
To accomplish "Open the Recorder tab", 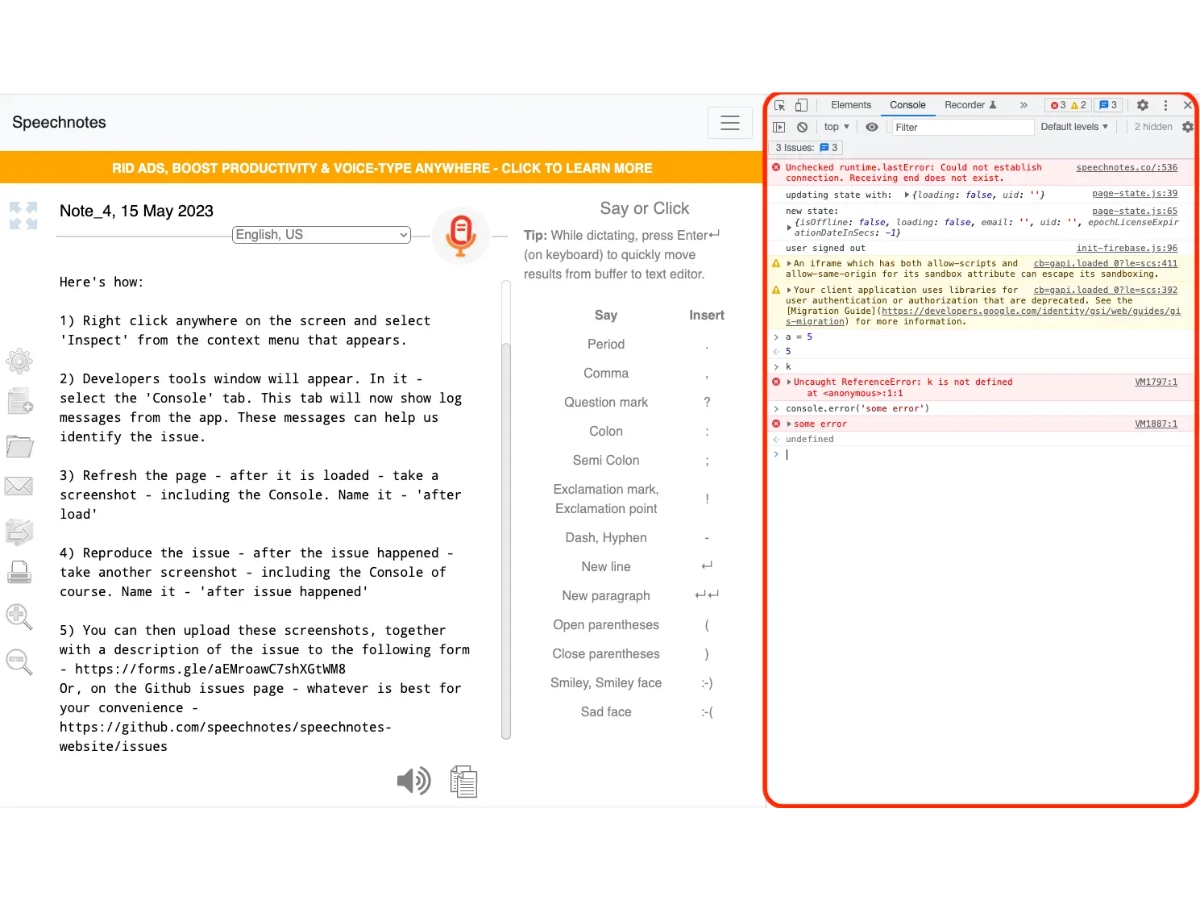I will tap(970, 105).
